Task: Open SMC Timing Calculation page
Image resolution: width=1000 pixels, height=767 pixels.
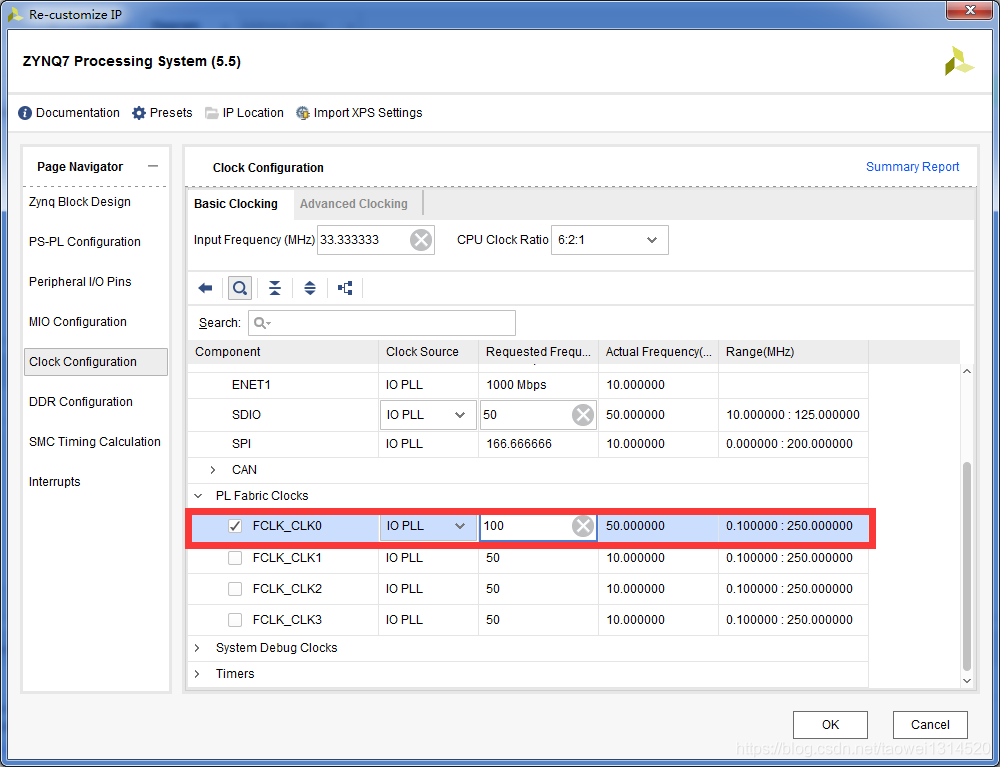Action: (x=95, y=442)
